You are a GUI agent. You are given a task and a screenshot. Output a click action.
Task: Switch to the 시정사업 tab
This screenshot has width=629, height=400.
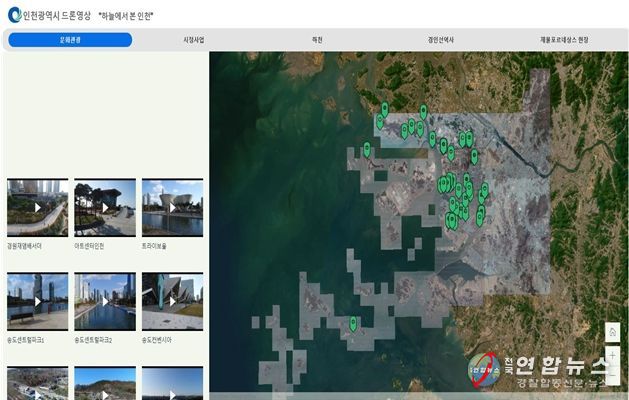tap(194, 40)
